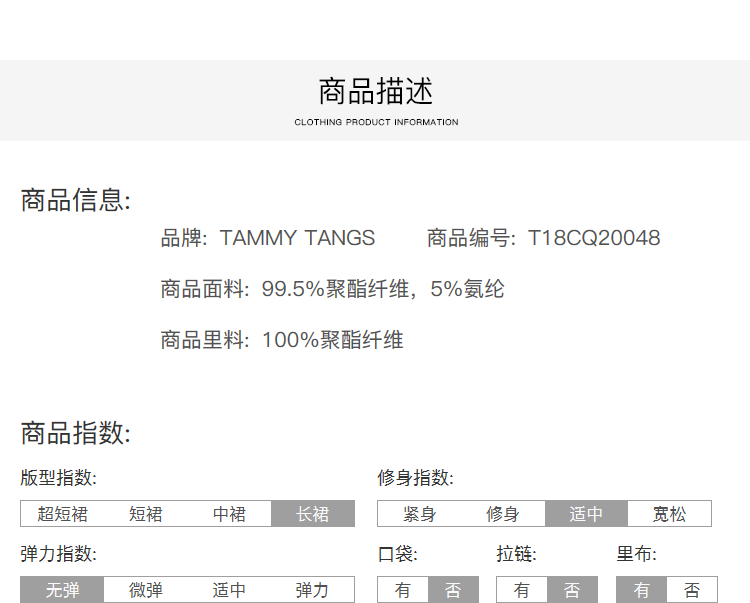Toggle 口袋 to 有
This screenshot has width=750, height=603.
[x=403, y=590]
